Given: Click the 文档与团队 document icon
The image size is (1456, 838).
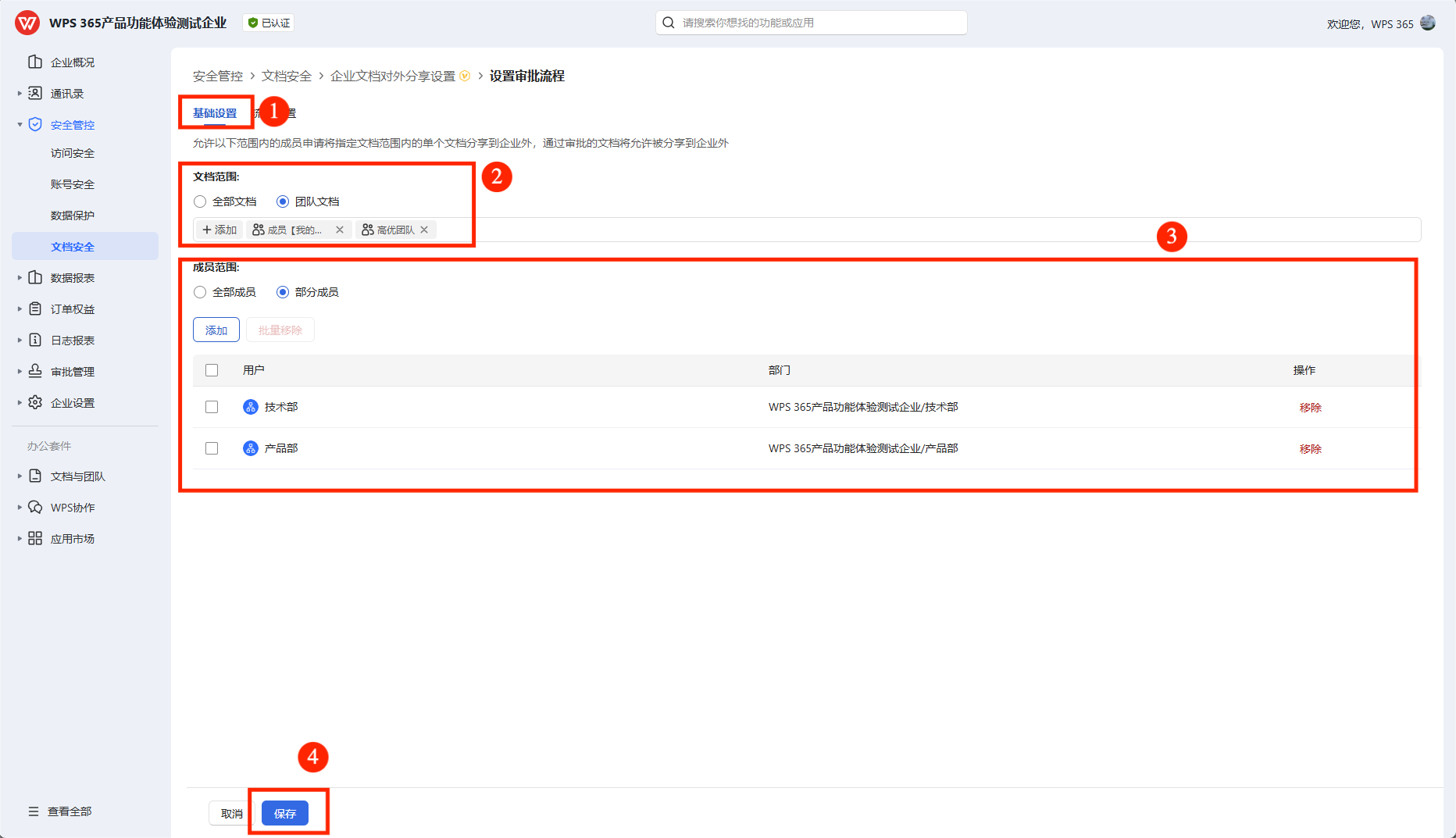Looking at the screenshot, I should 35,476.
